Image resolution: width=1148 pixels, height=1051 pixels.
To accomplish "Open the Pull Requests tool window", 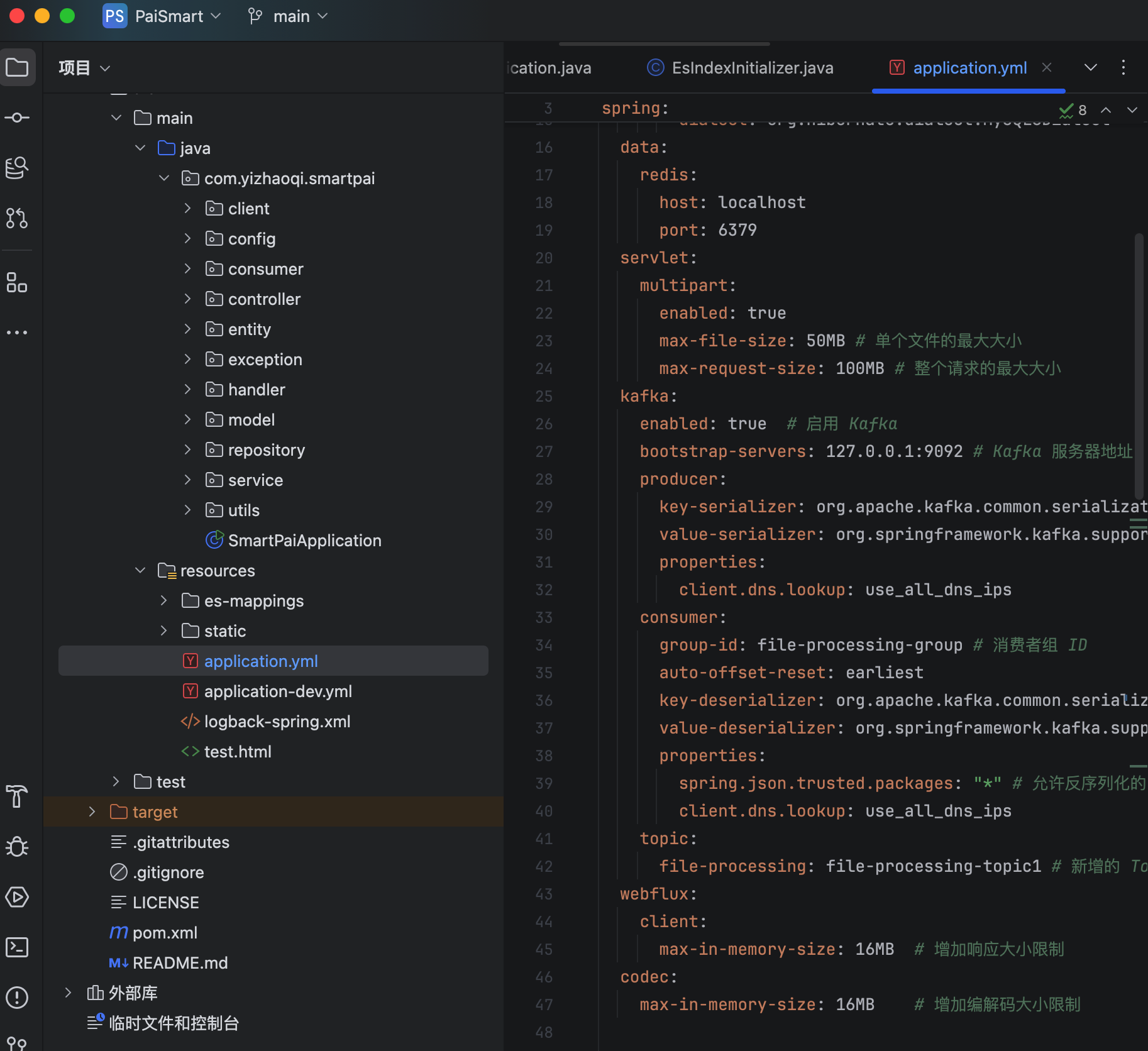I will (17, 218).
